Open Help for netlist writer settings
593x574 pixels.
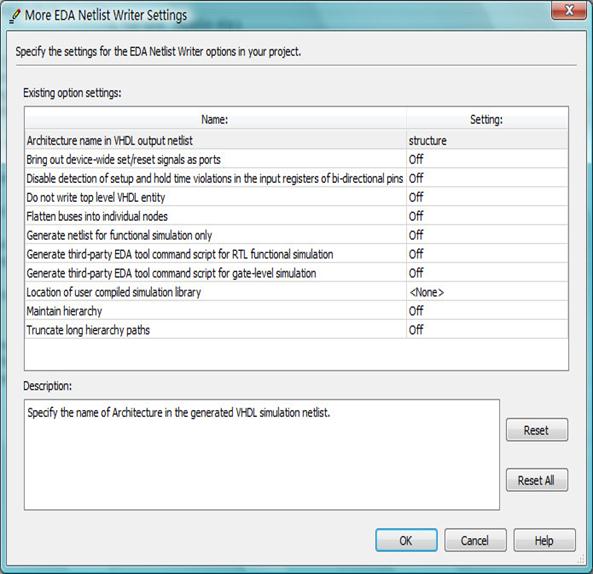544,540
